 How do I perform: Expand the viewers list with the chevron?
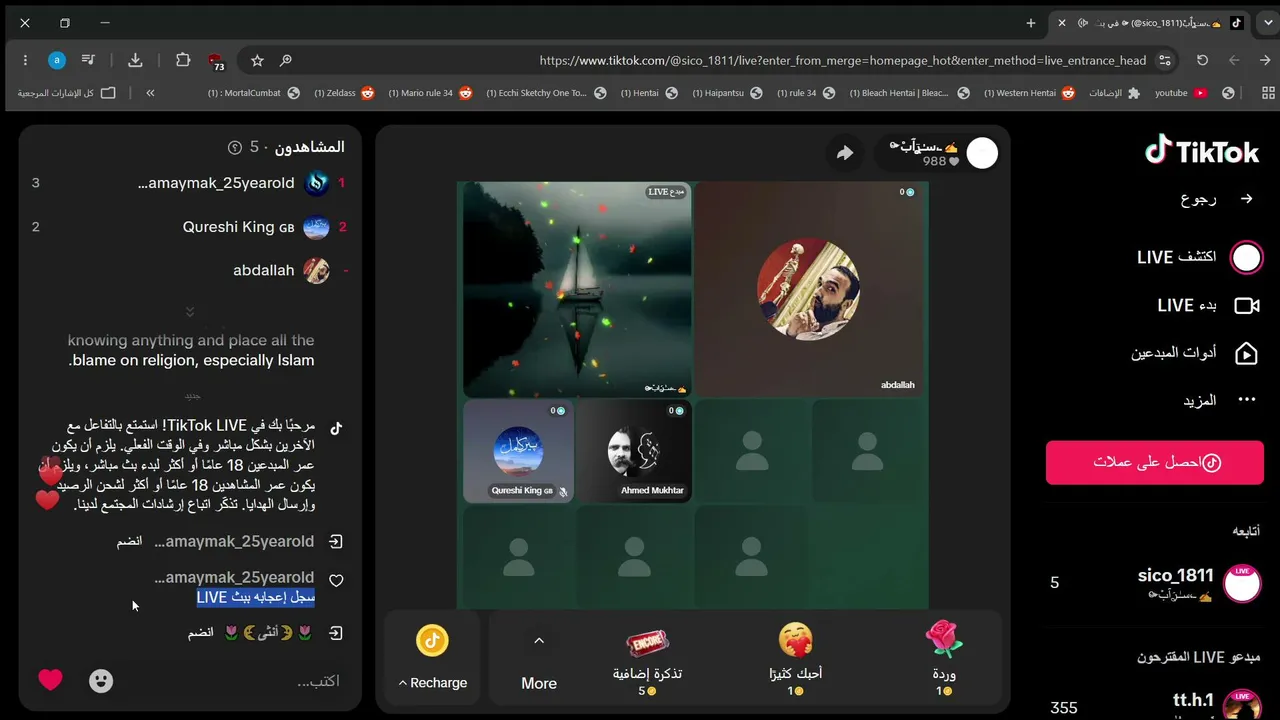[x=190, y=312]
